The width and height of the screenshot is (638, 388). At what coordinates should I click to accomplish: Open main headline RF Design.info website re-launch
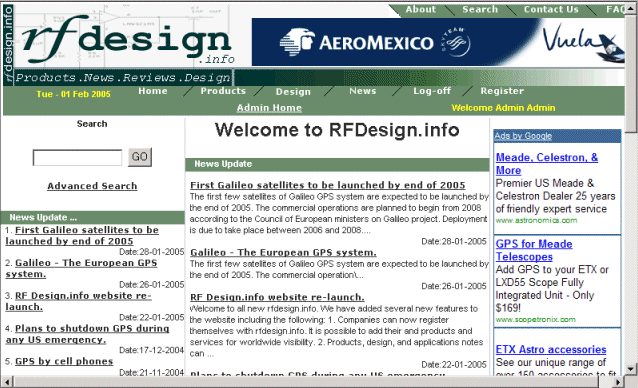pyautogui.click(x=277, y=297)
